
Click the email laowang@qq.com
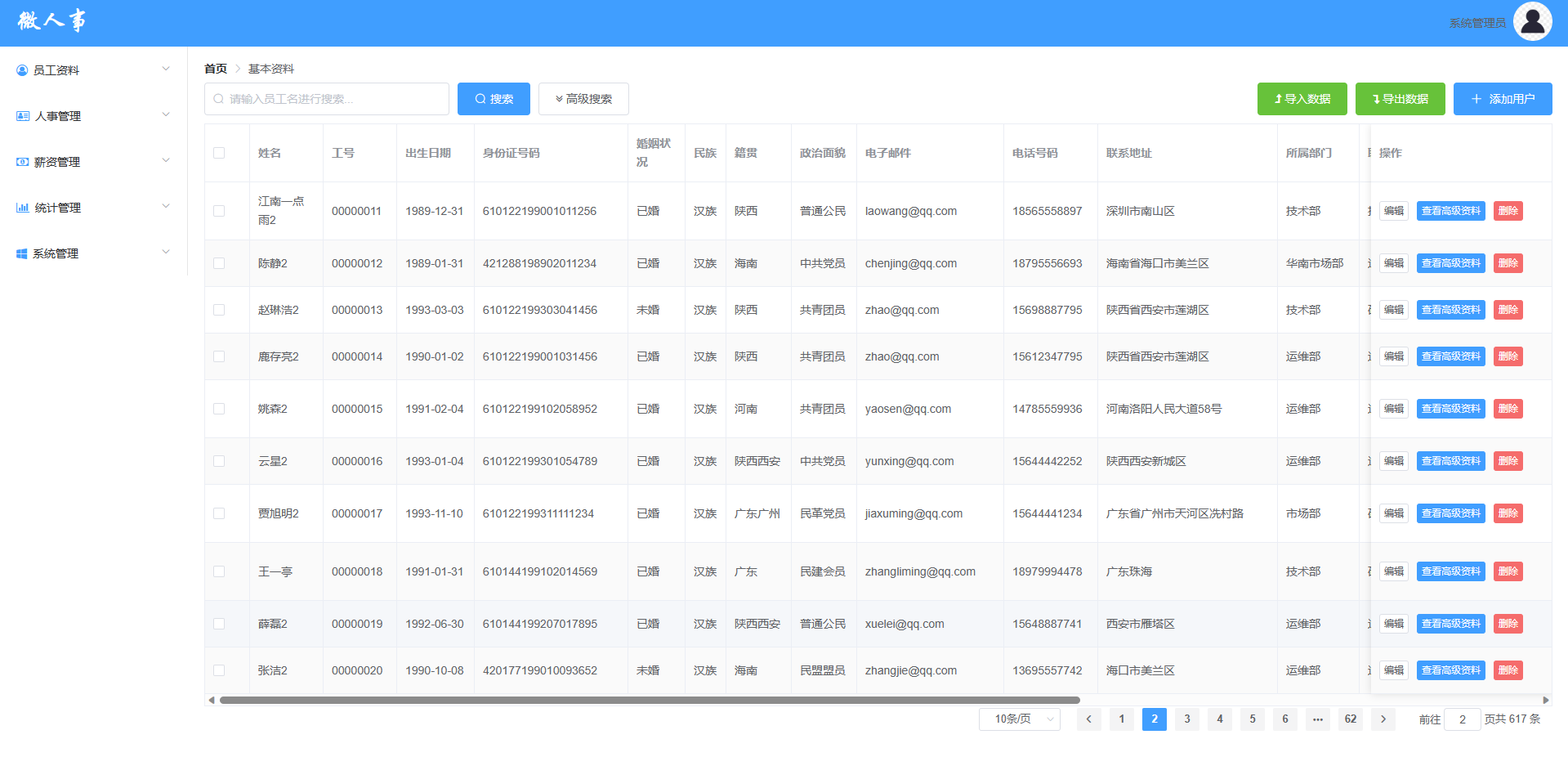(911, 211)
